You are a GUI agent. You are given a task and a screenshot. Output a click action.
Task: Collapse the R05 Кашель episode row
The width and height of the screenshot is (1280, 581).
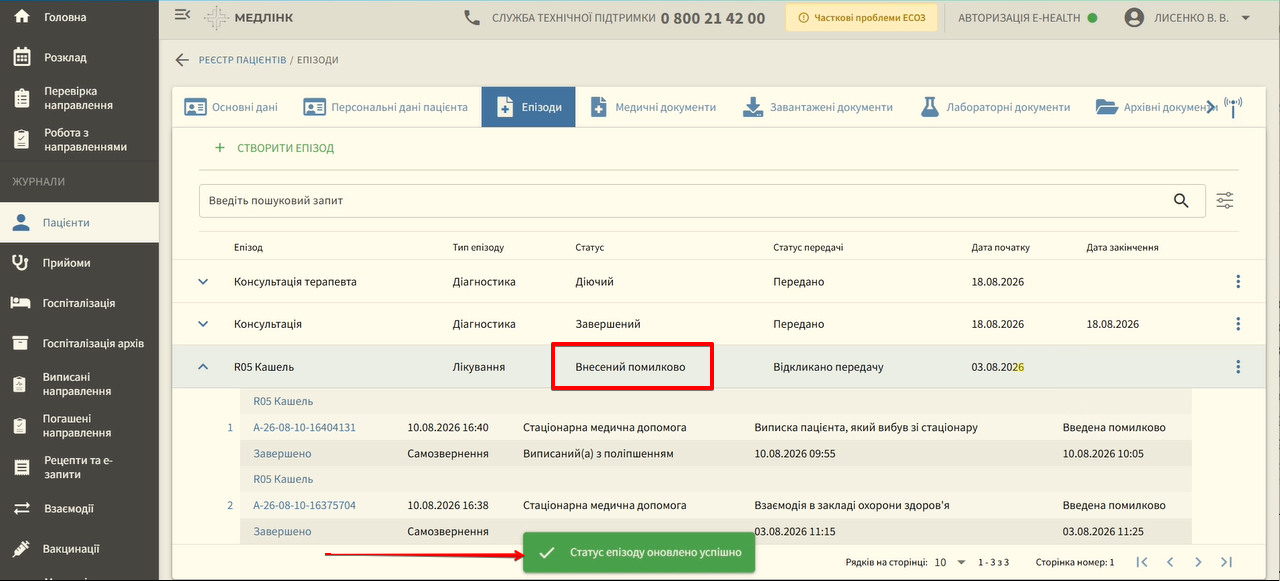pyautogui.click(x=203, y=367)
